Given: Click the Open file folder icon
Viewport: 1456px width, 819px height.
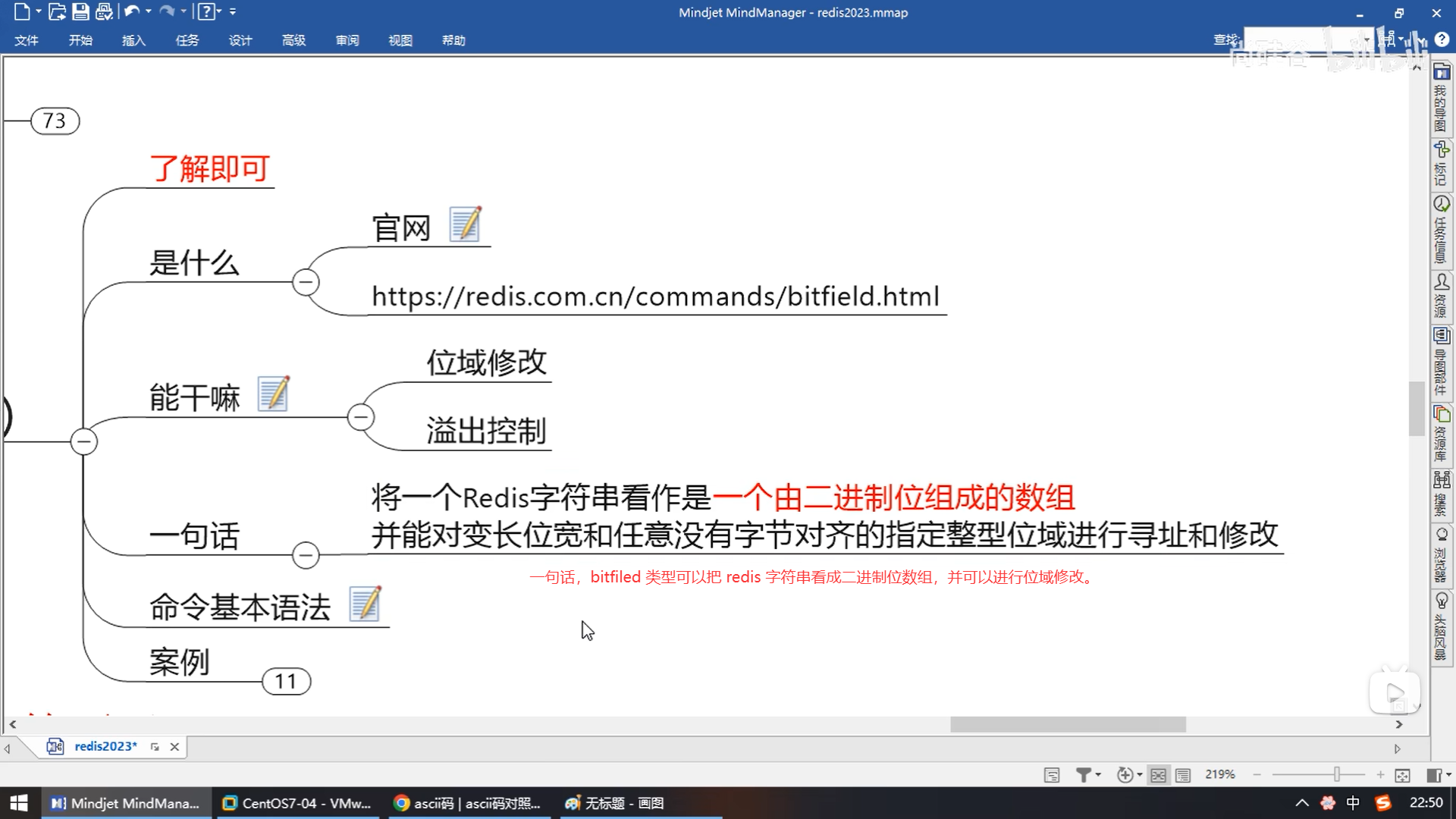Looking at the screenshot, I should point(57,12).
